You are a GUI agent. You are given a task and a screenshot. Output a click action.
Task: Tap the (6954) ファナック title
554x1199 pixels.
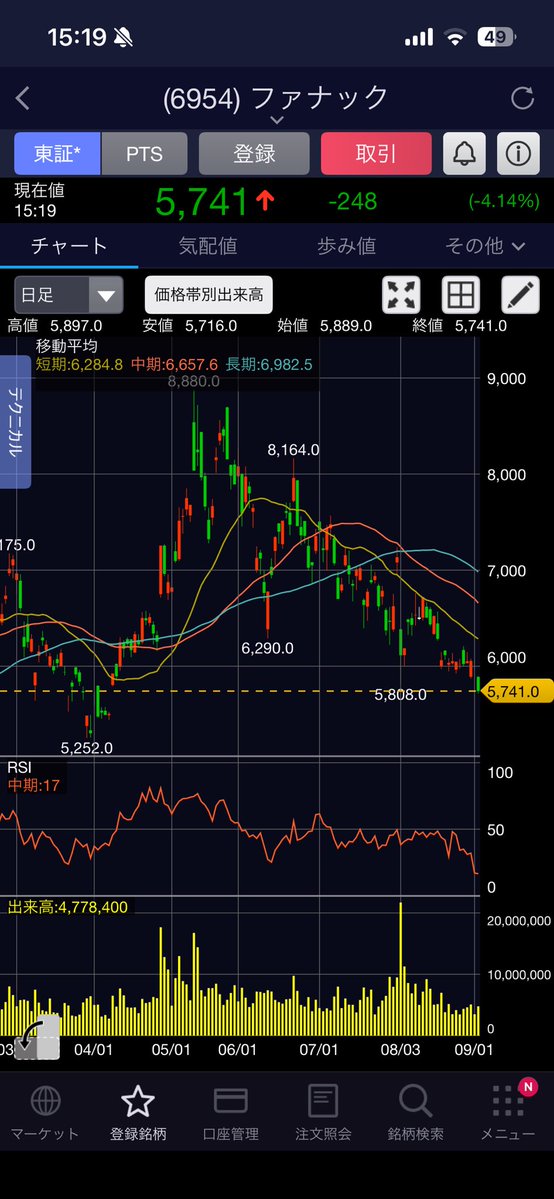pyautogui.click(x=276, y=98)
